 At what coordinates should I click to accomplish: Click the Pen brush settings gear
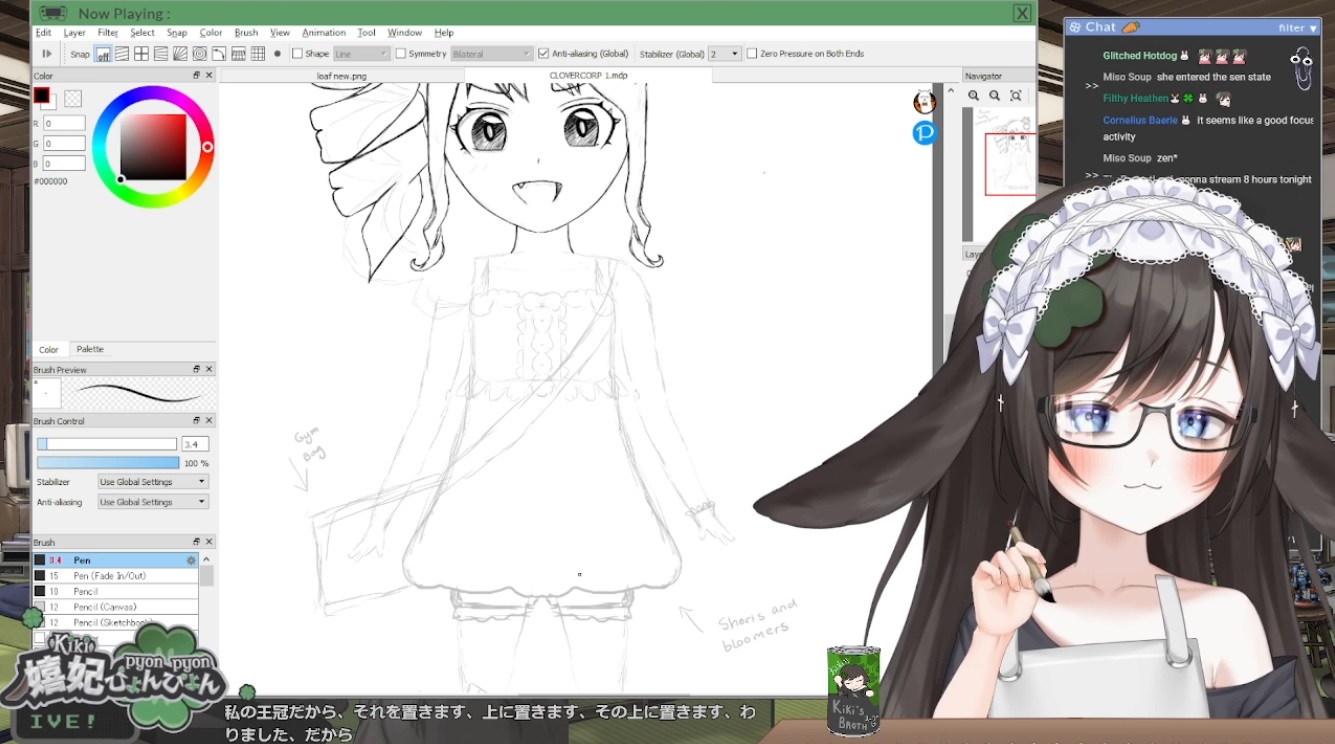pos(191,561)
